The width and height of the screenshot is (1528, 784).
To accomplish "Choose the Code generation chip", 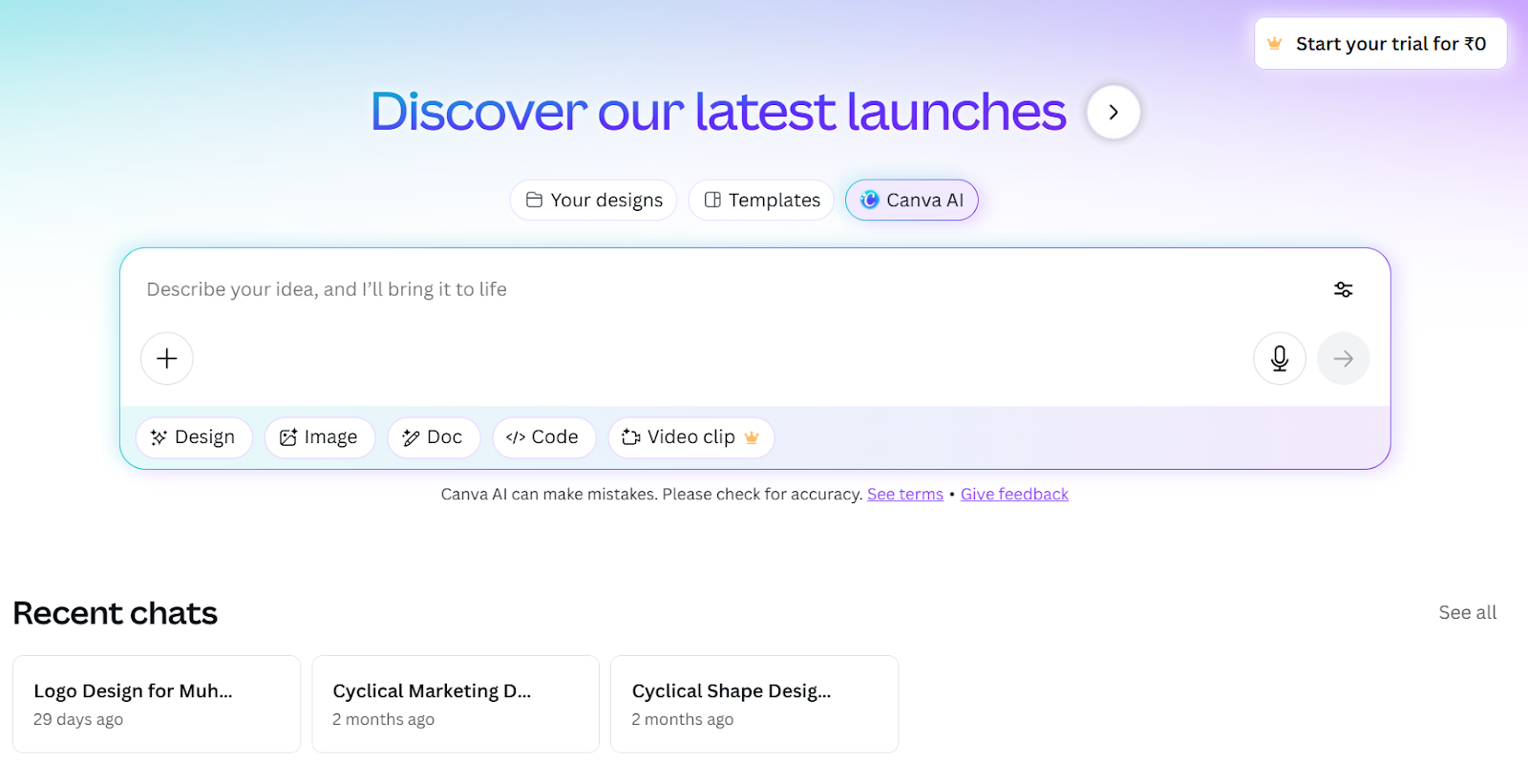I will 543,437.
